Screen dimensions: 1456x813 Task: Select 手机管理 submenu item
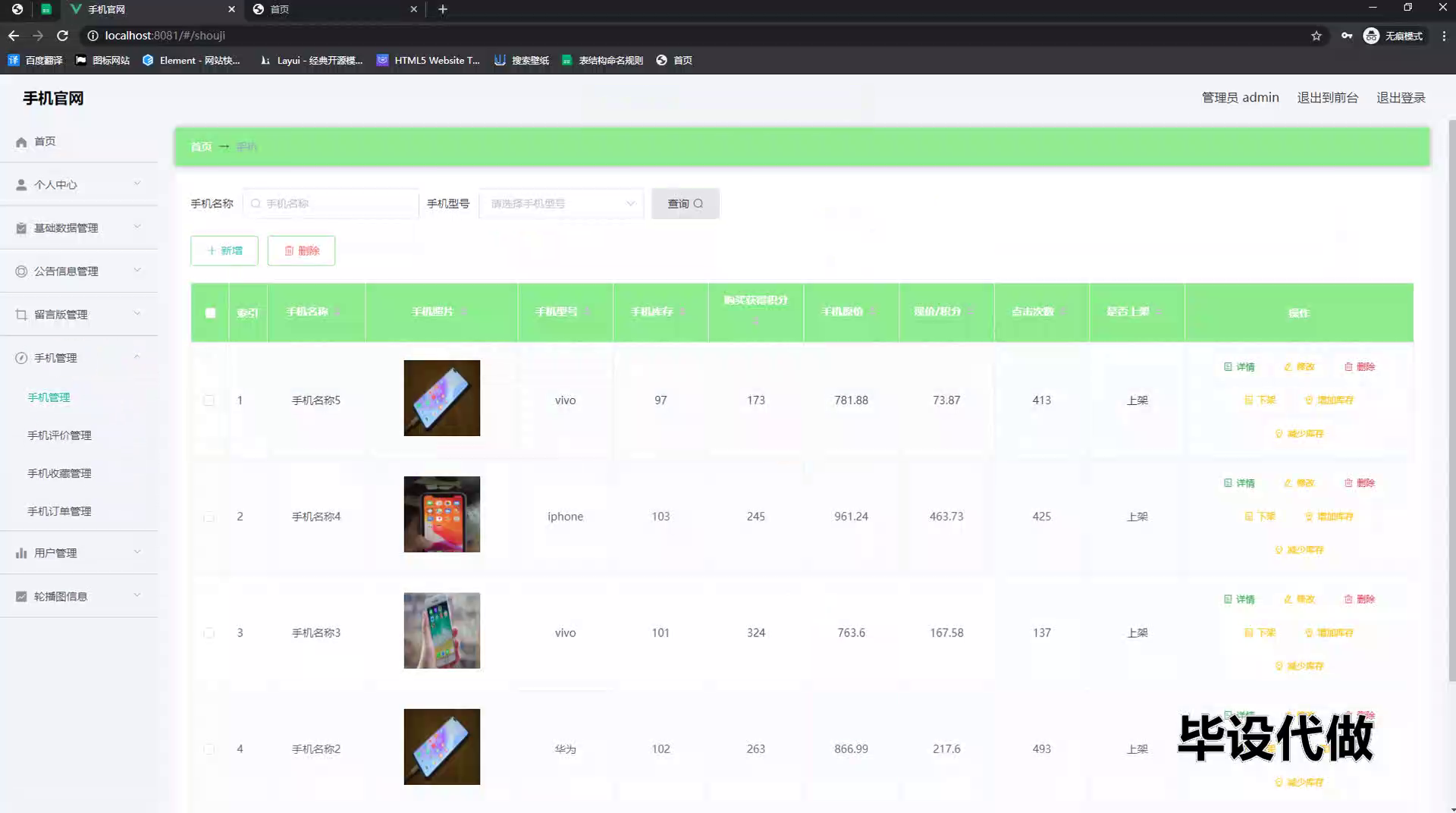[x=49, y=397]
